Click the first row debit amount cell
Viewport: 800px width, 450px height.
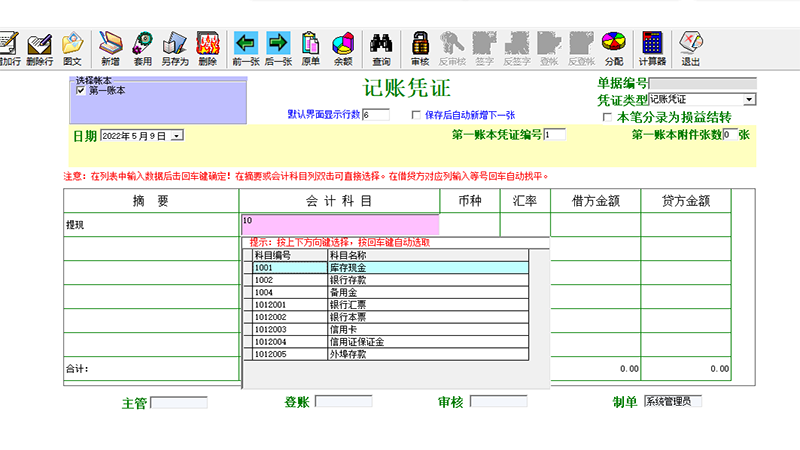click(x=595, y=225)
